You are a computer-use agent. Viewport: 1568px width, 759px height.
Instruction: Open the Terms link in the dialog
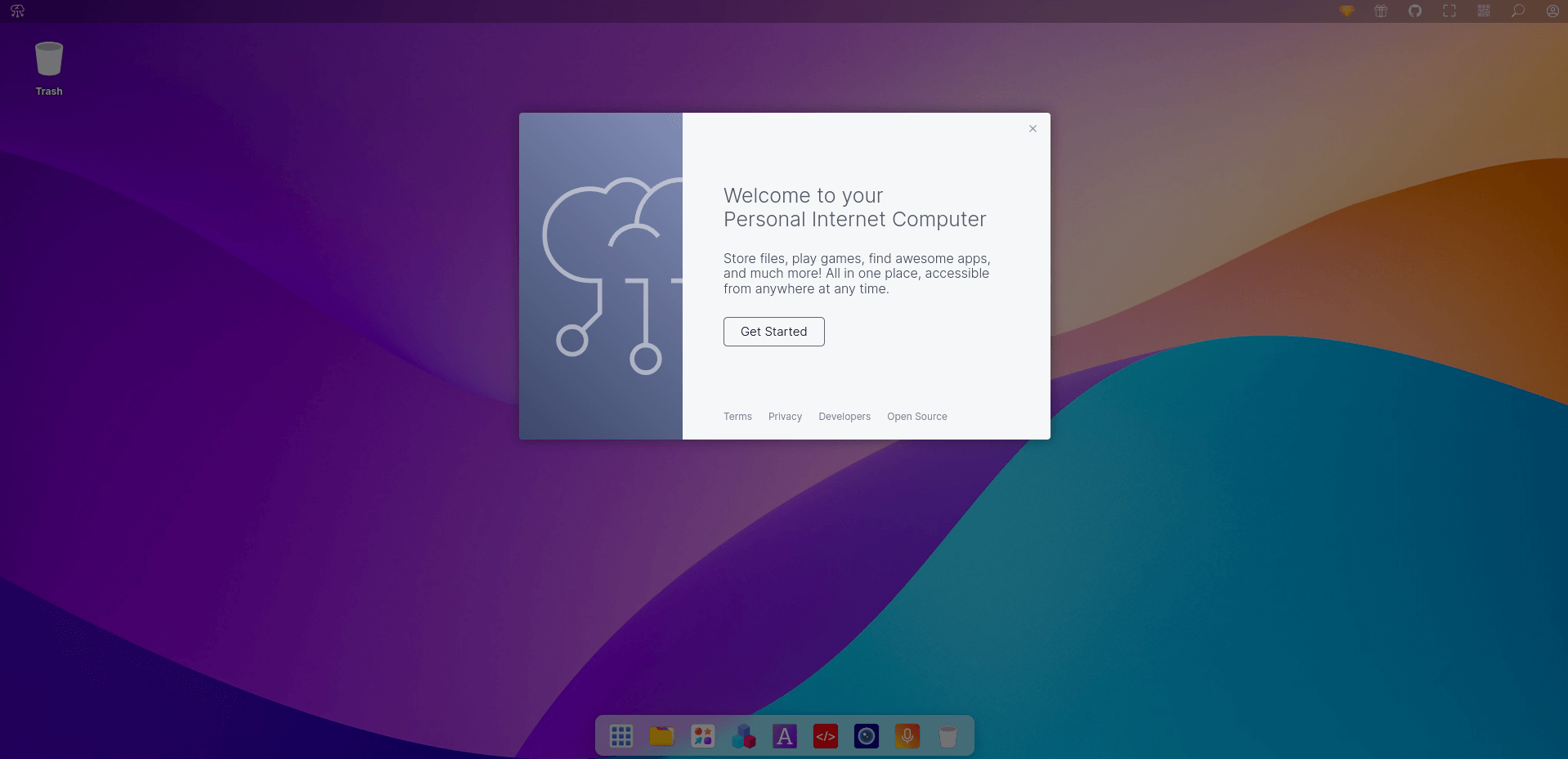[737, 417]
